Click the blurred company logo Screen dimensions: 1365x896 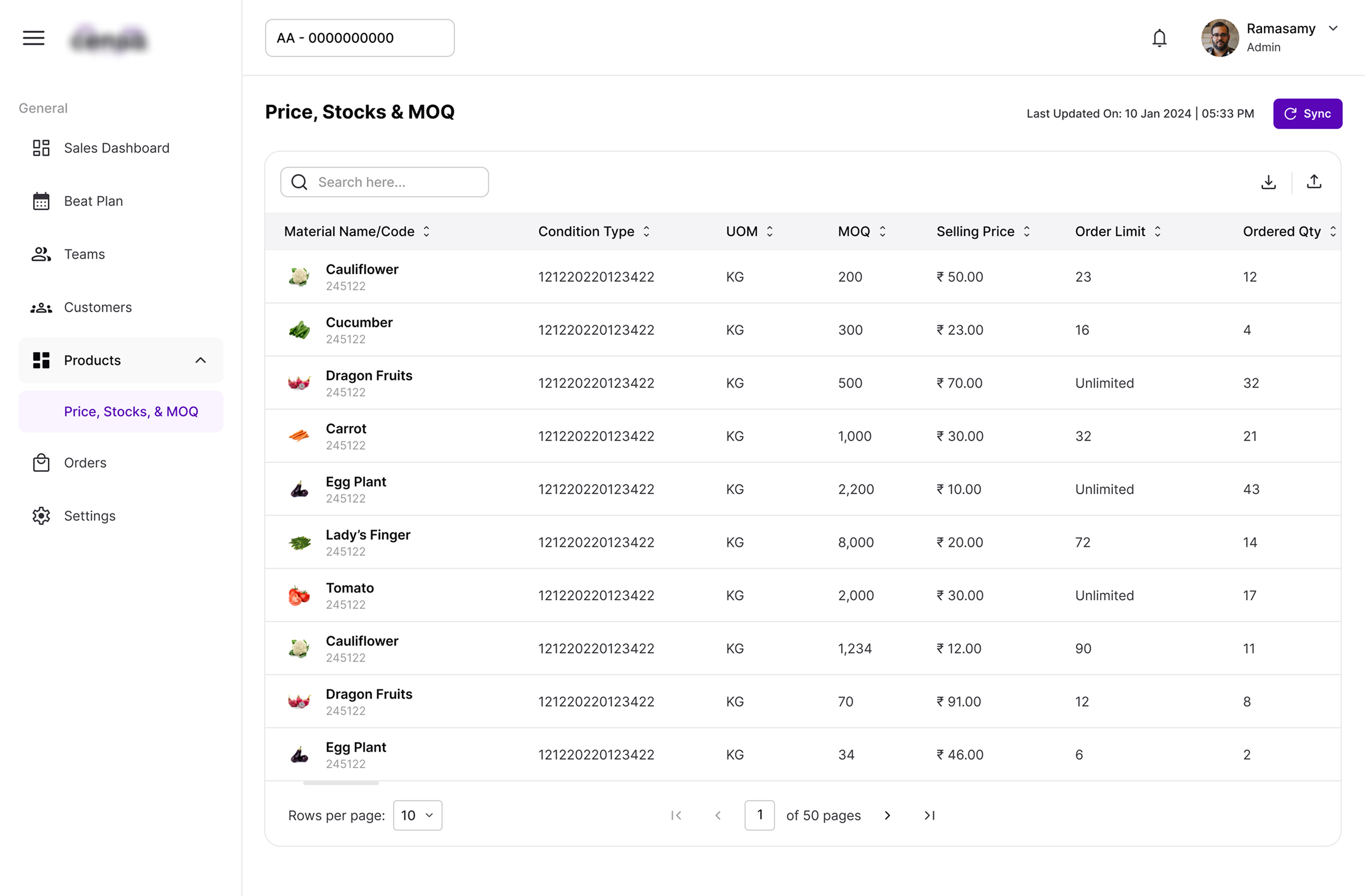[x=109, y=40]
